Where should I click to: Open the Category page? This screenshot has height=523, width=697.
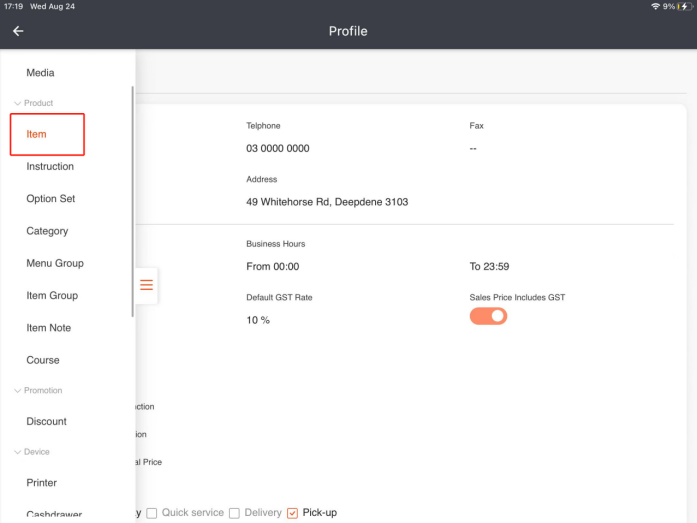tap(47, 231)
